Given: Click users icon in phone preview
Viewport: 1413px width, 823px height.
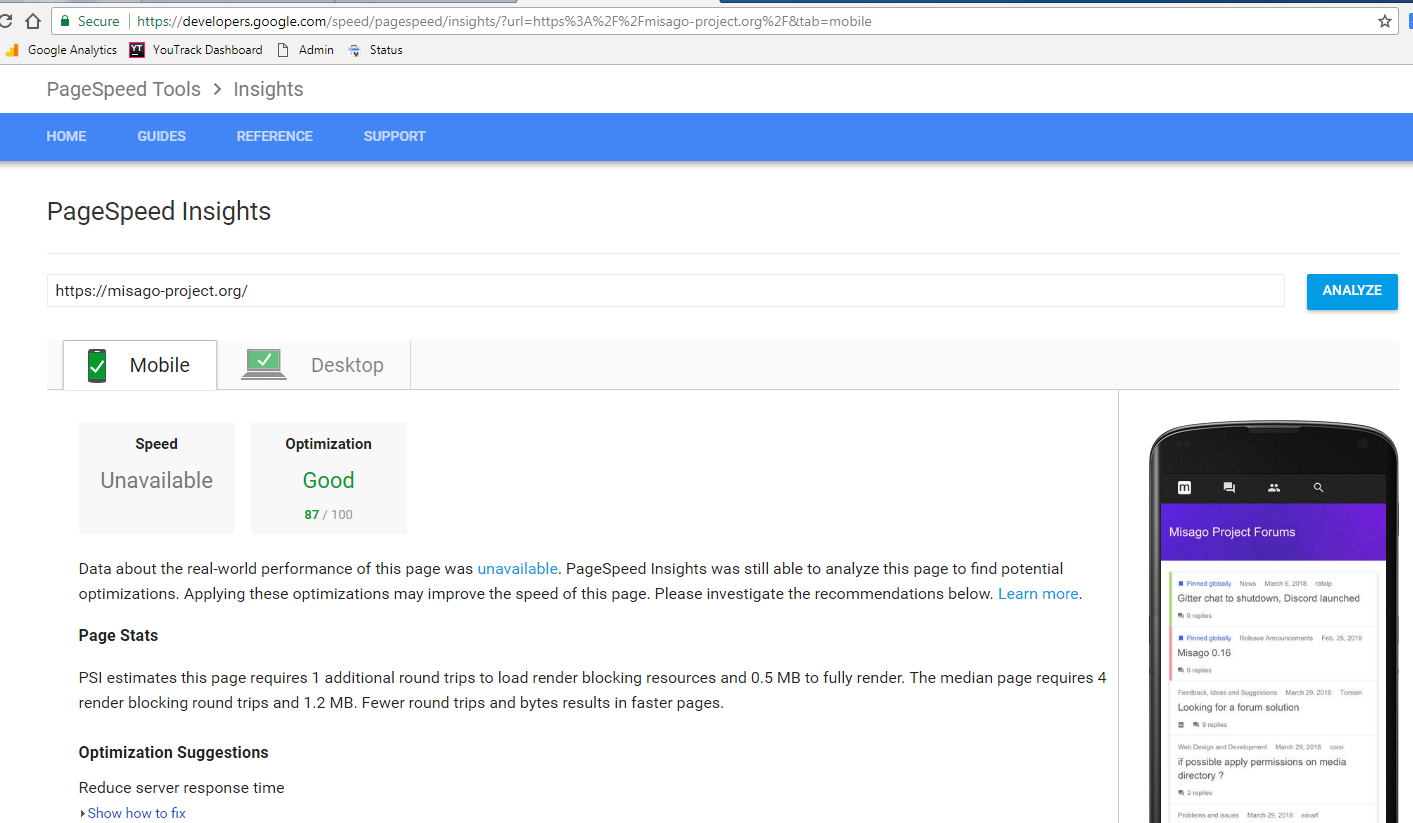Looking at the screenshot, I should (1273, 487).
